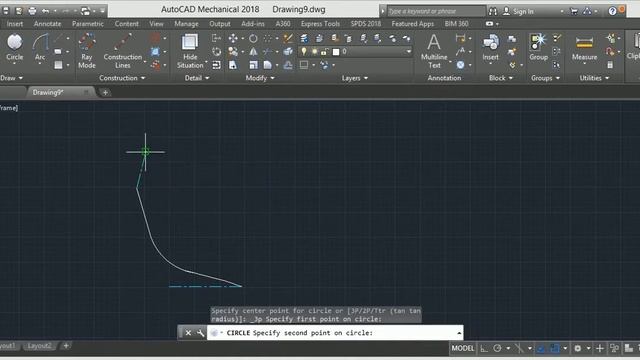Screen dimensions: 640x360
Task: Select the Trim tool in the Modify panel
Action: [x=267, y=51]
